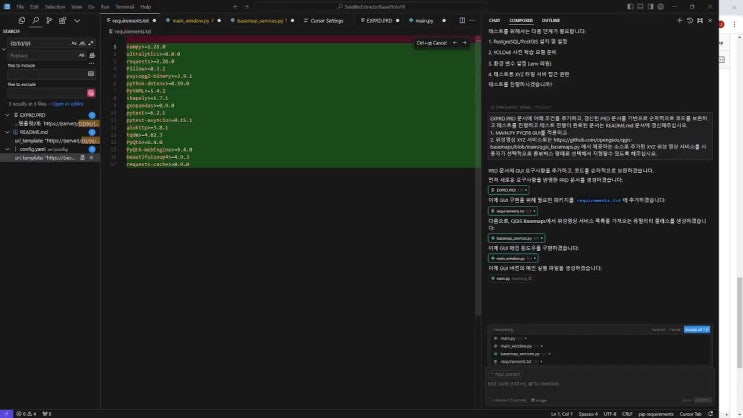Image resolution: width=743 pixels, height=418 pixels.
Task: Open settings gear in title bar
Action: click(x=661, y=7)
